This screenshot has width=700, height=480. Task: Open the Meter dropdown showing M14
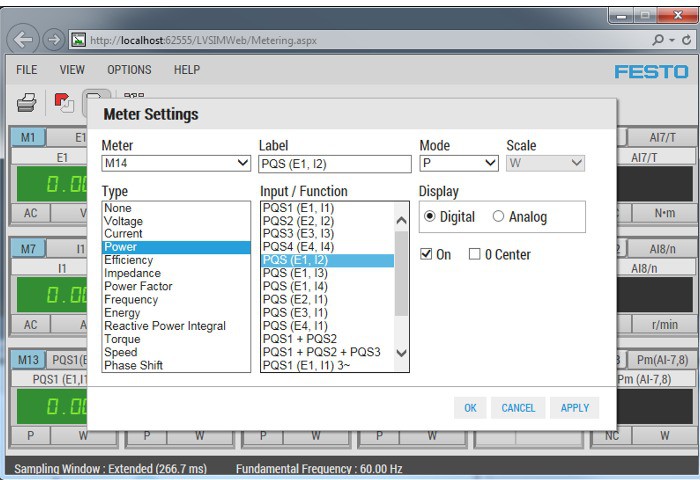(176, 164)
